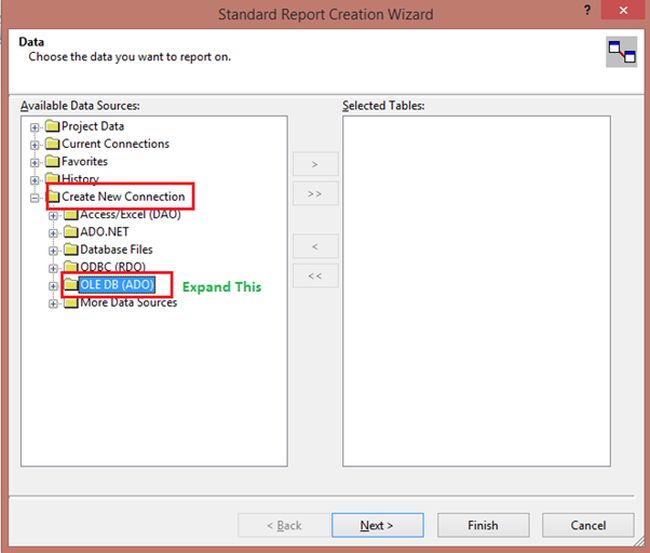Select Access/Excel (DAO) label

[x=130, y=214]
